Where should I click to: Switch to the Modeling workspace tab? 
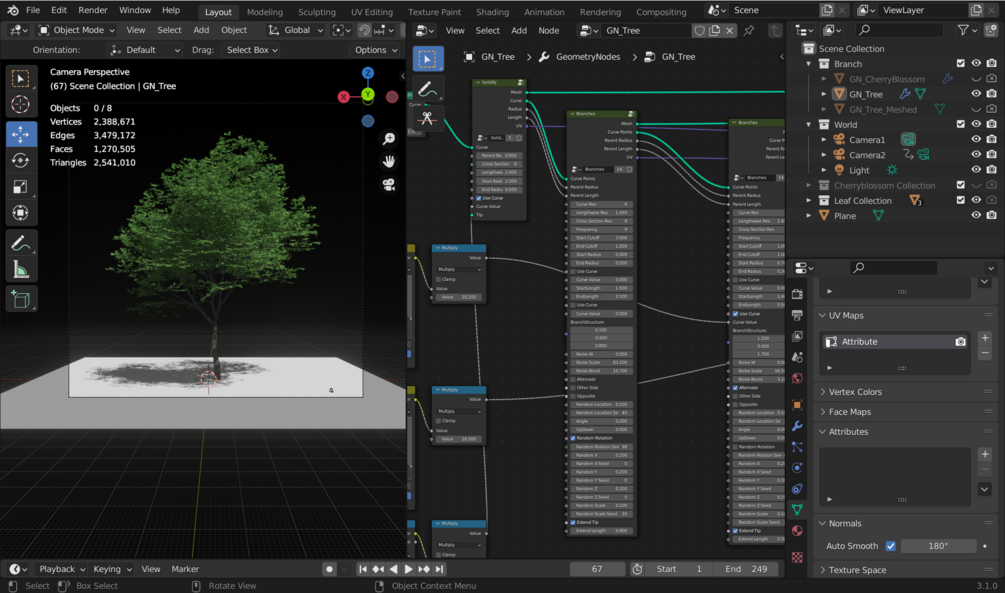click(265, 12)
